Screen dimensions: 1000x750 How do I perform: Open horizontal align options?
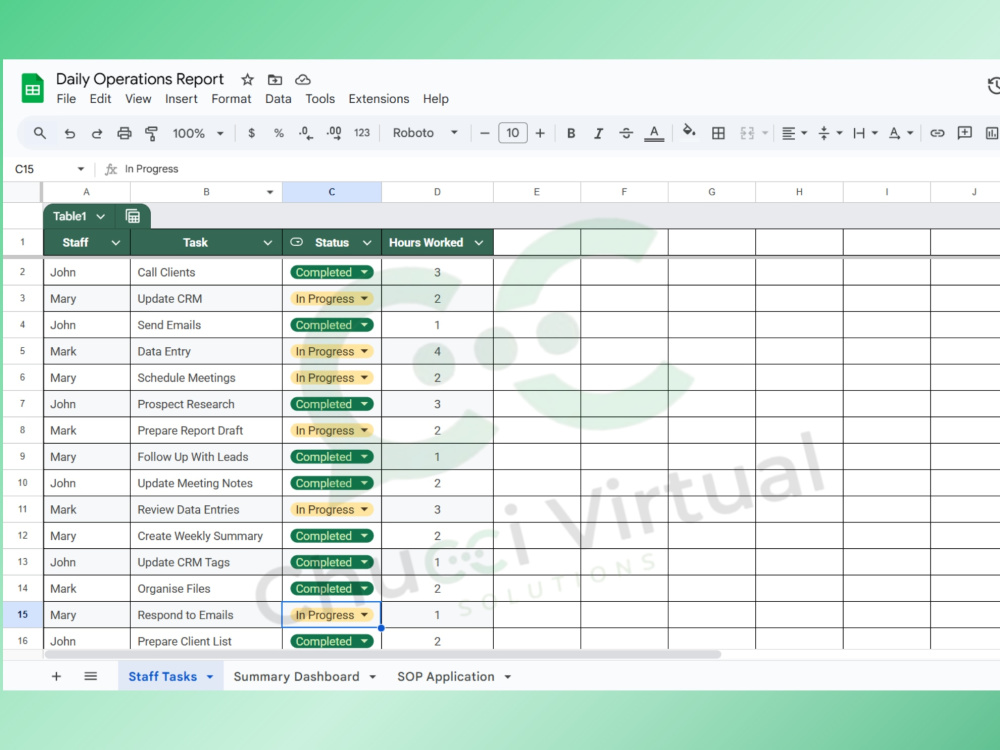pyautogui.click(x=795, y=133)
